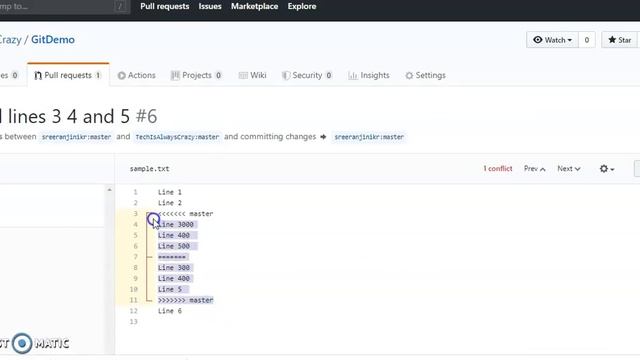Image resolution: width=640 pixels, height=360 pixels.
Task: Switch to the Insights tab
Action: click(x=369, y=75)
